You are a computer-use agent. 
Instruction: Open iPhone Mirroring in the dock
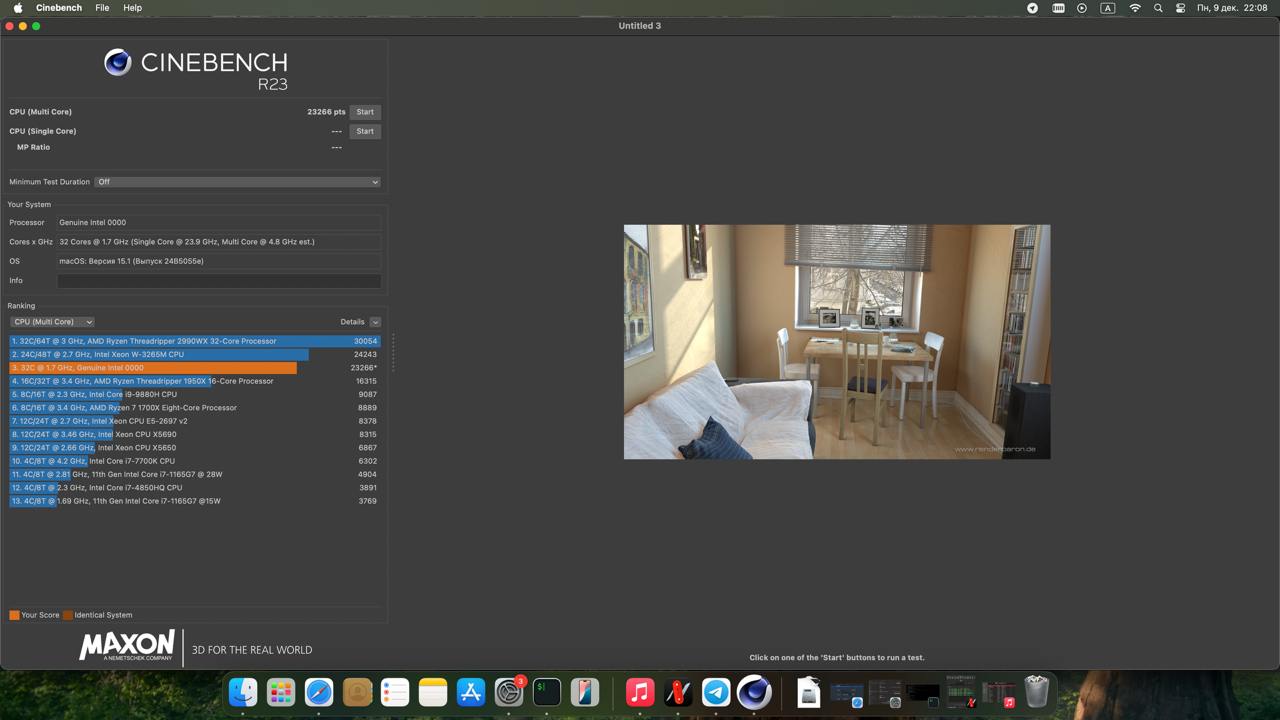(x=585, y=692)
